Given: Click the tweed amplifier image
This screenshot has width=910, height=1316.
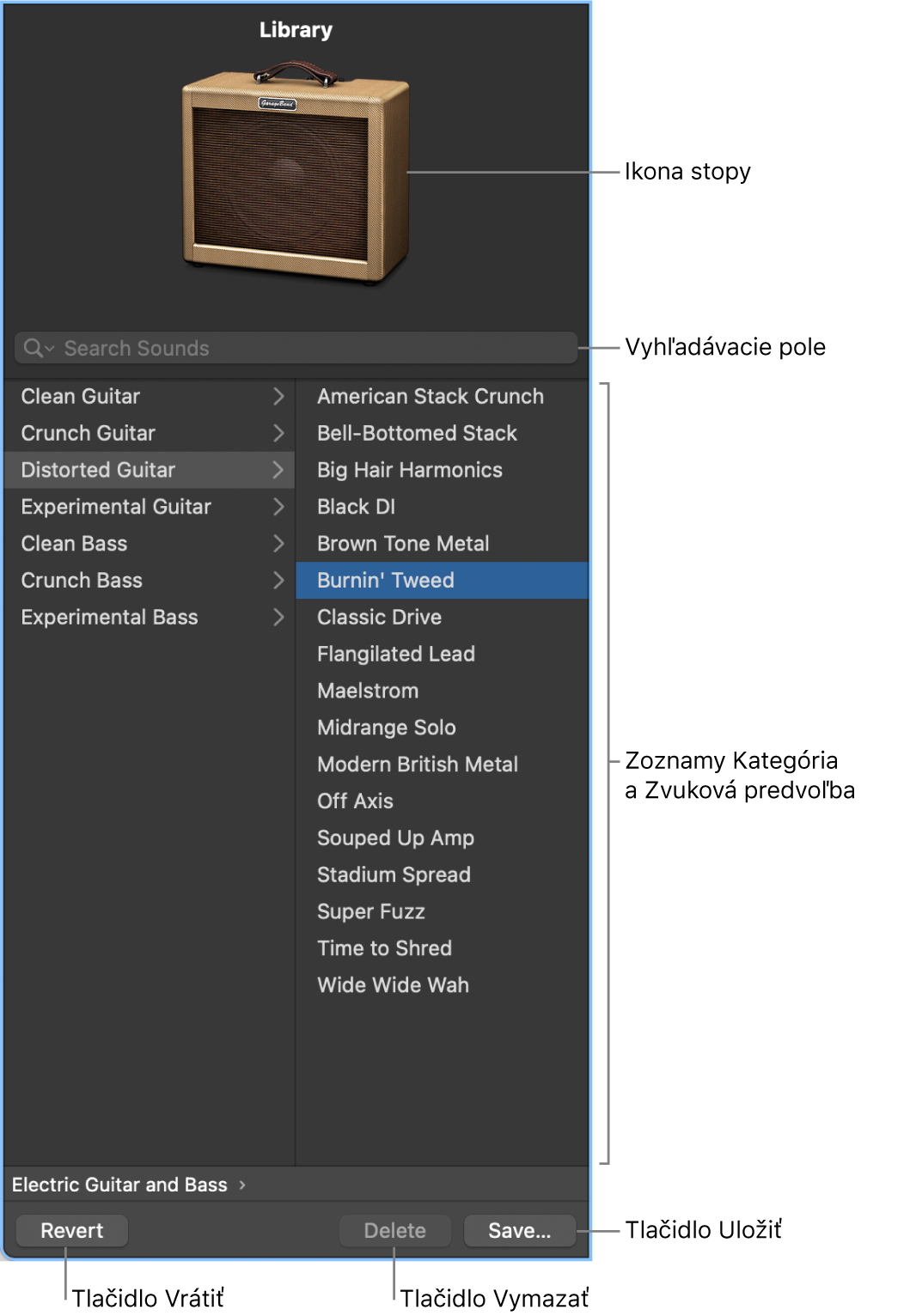Looking at the screenshot, I should [295, 175].
